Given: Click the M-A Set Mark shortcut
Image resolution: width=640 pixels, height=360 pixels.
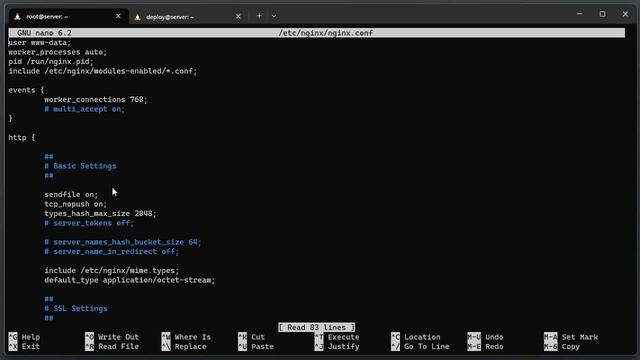Looking at the screenshot, I should (x=571, y=337).
